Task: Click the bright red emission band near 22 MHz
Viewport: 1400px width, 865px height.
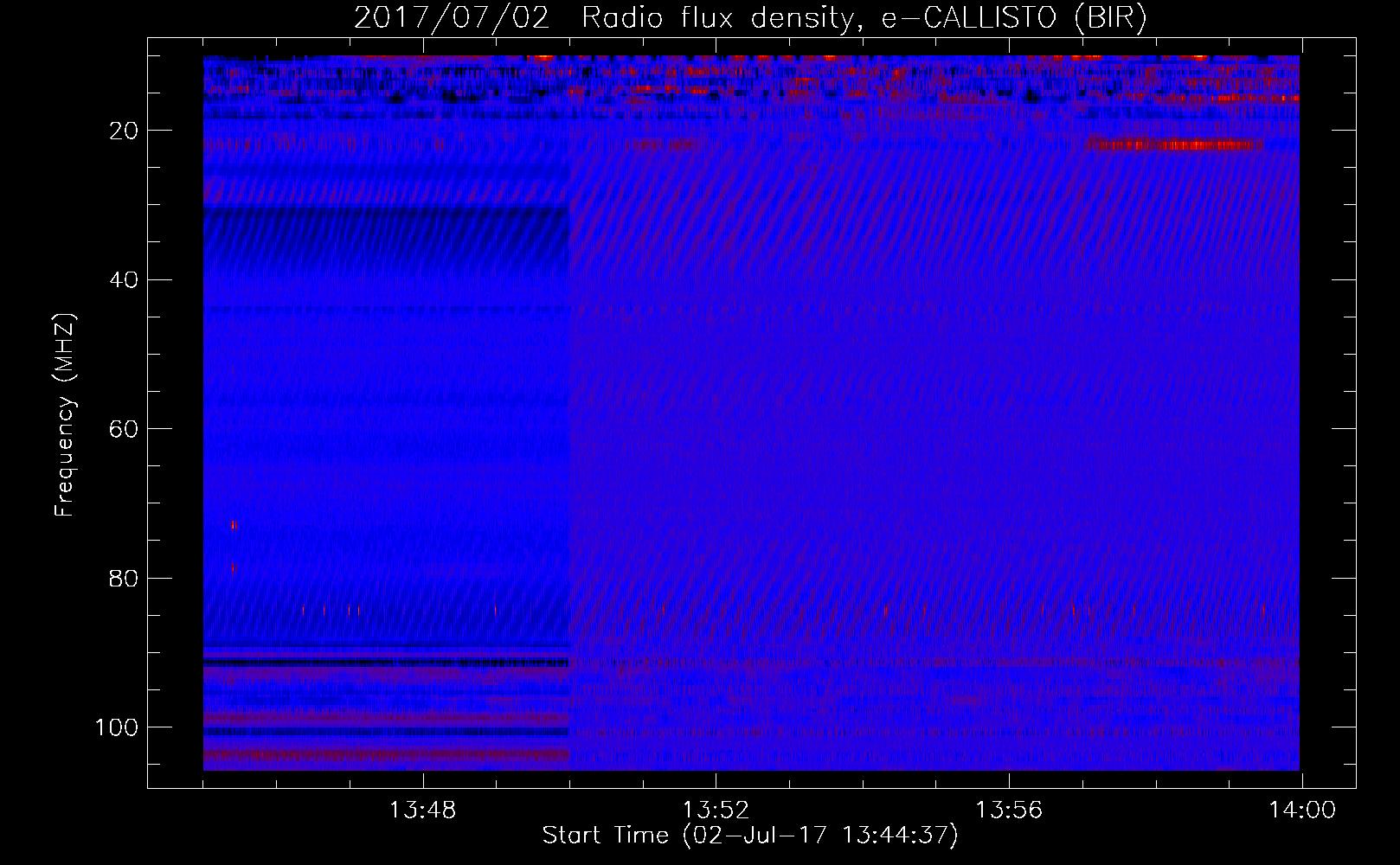Action: 1174,144
